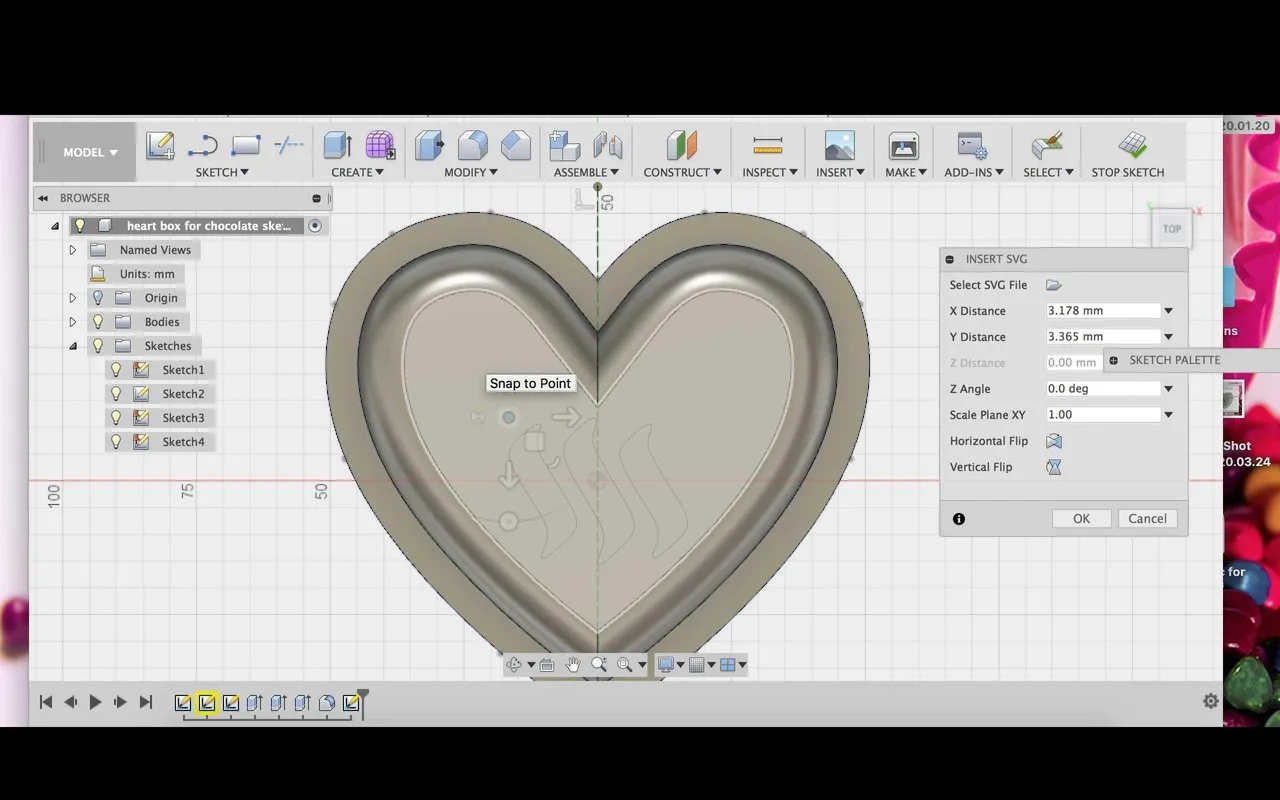Pick the Chamfer tool icon
This screenshot has width=1280, height=800.
tap(516, 146)
